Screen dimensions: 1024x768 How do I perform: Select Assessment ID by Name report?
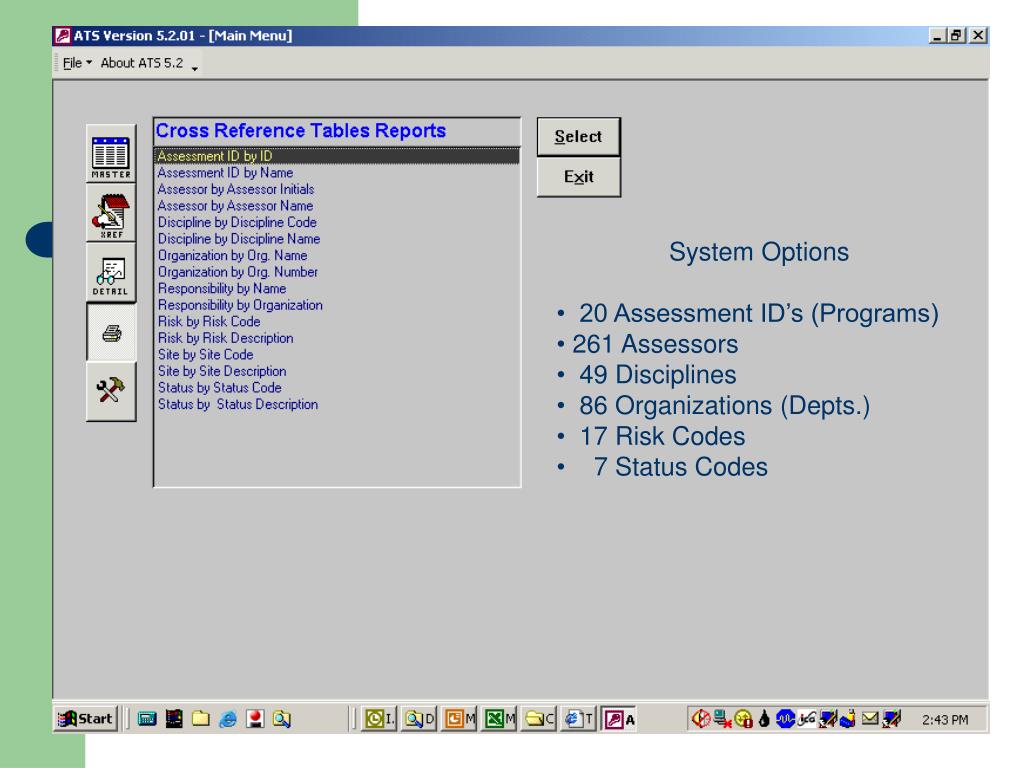click(337, 172)
